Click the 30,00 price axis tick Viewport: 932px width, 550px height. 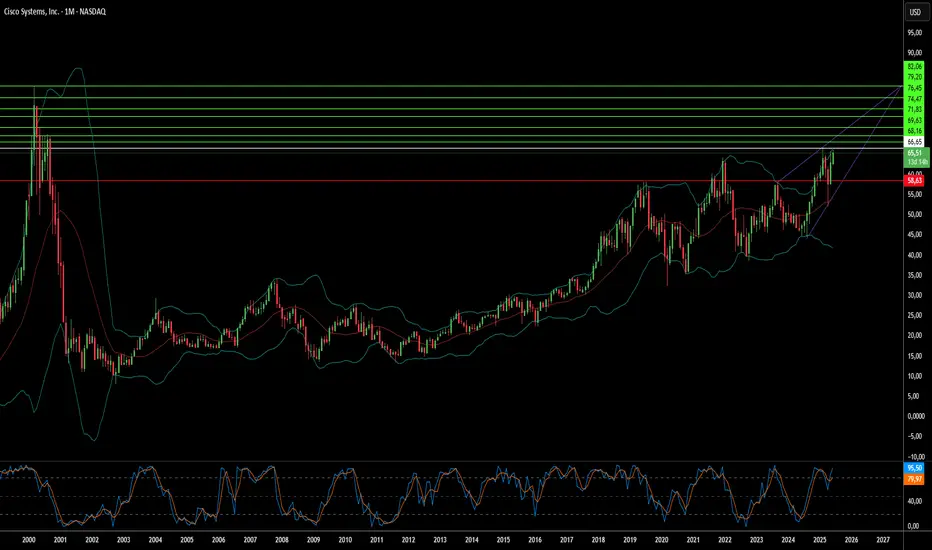point(915,295)
